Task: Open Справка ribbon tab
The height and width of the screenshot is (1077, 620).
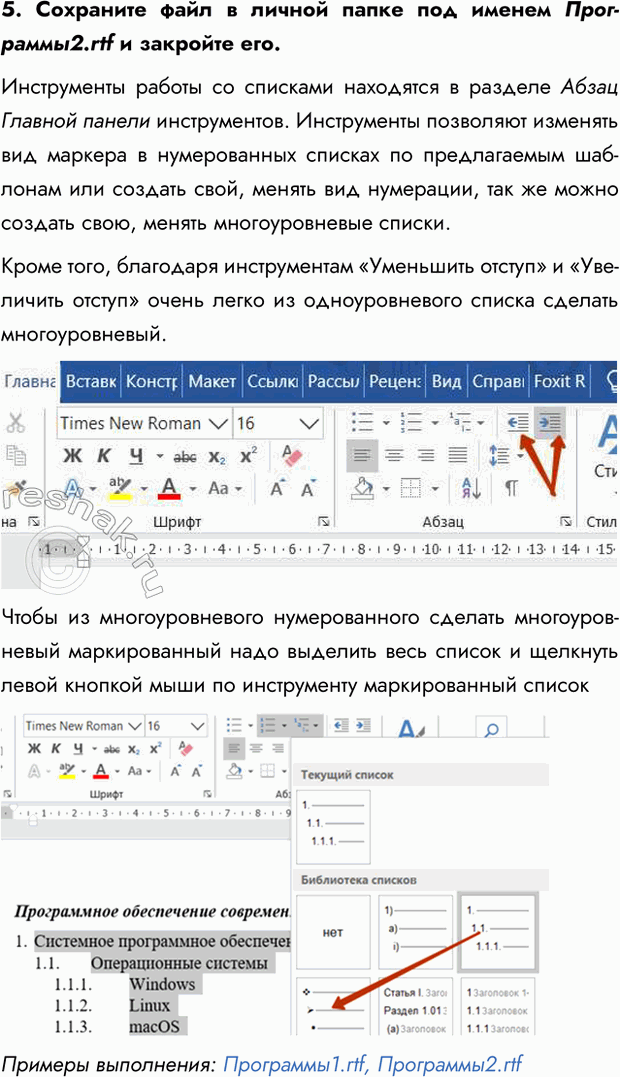Action: pyautogui.click(x=498, y=381)
